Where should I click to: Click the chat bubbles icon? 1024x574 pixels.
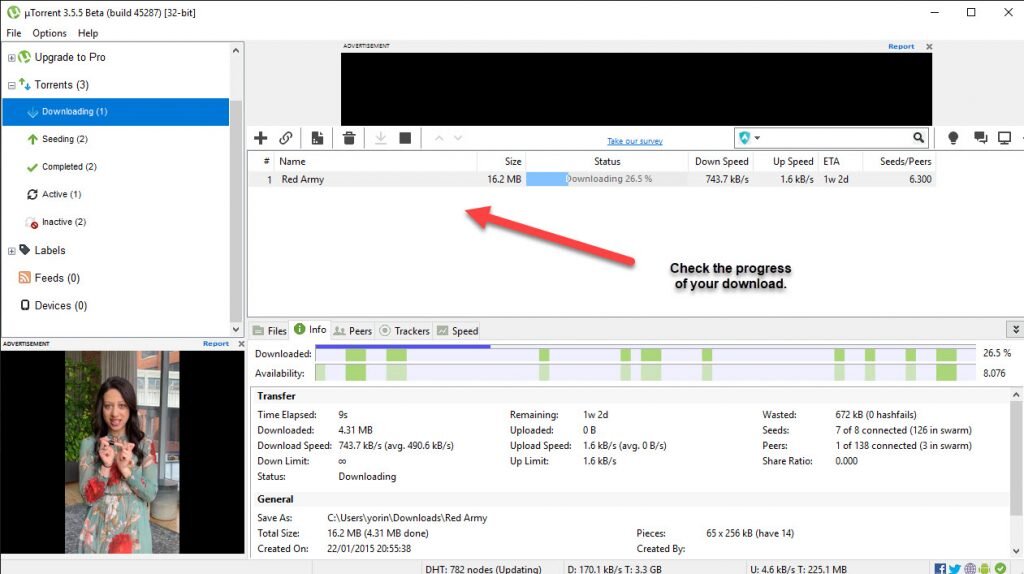pyautogui.click(x=980, y=138)
